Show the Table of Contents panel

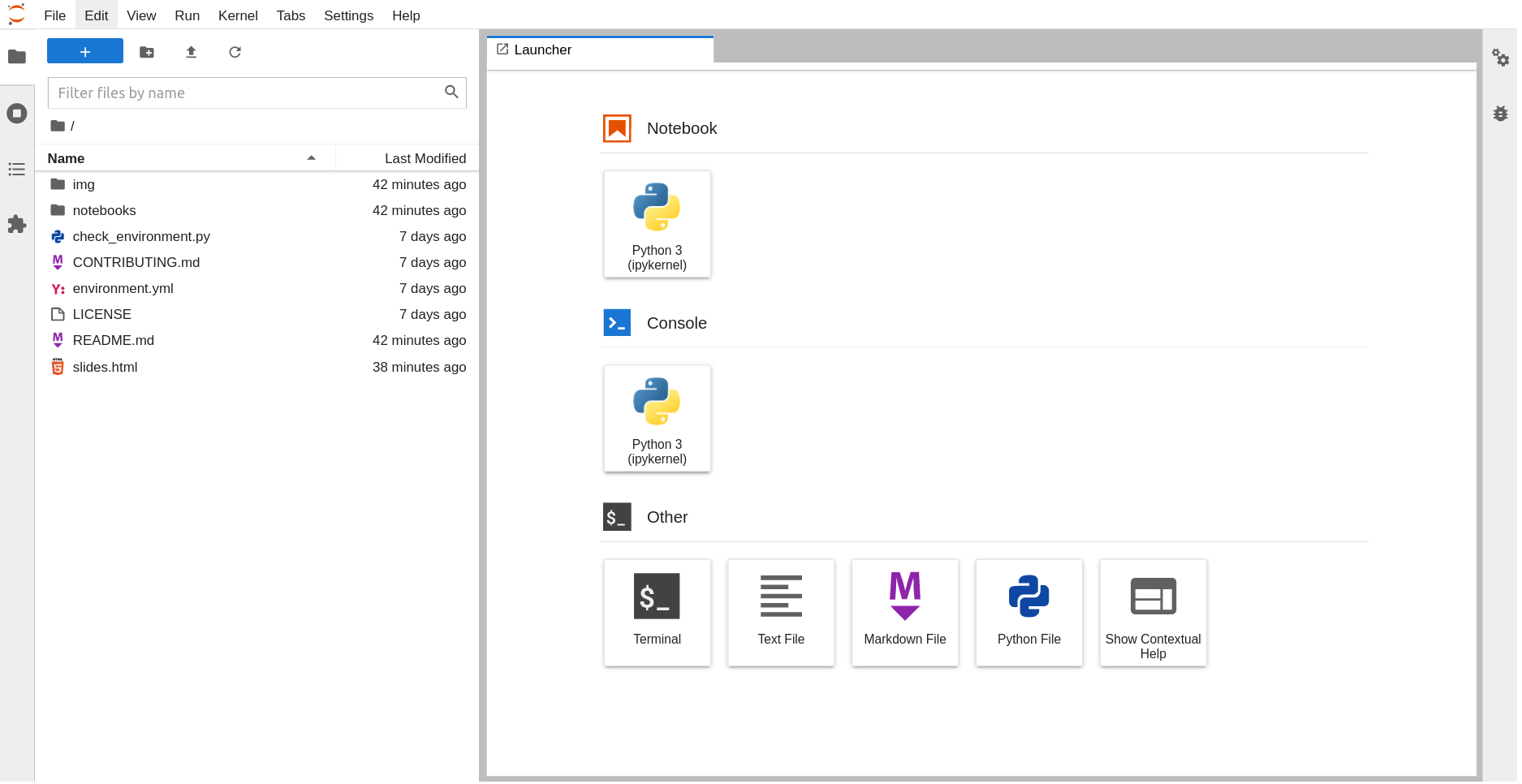tap(17, 169)
